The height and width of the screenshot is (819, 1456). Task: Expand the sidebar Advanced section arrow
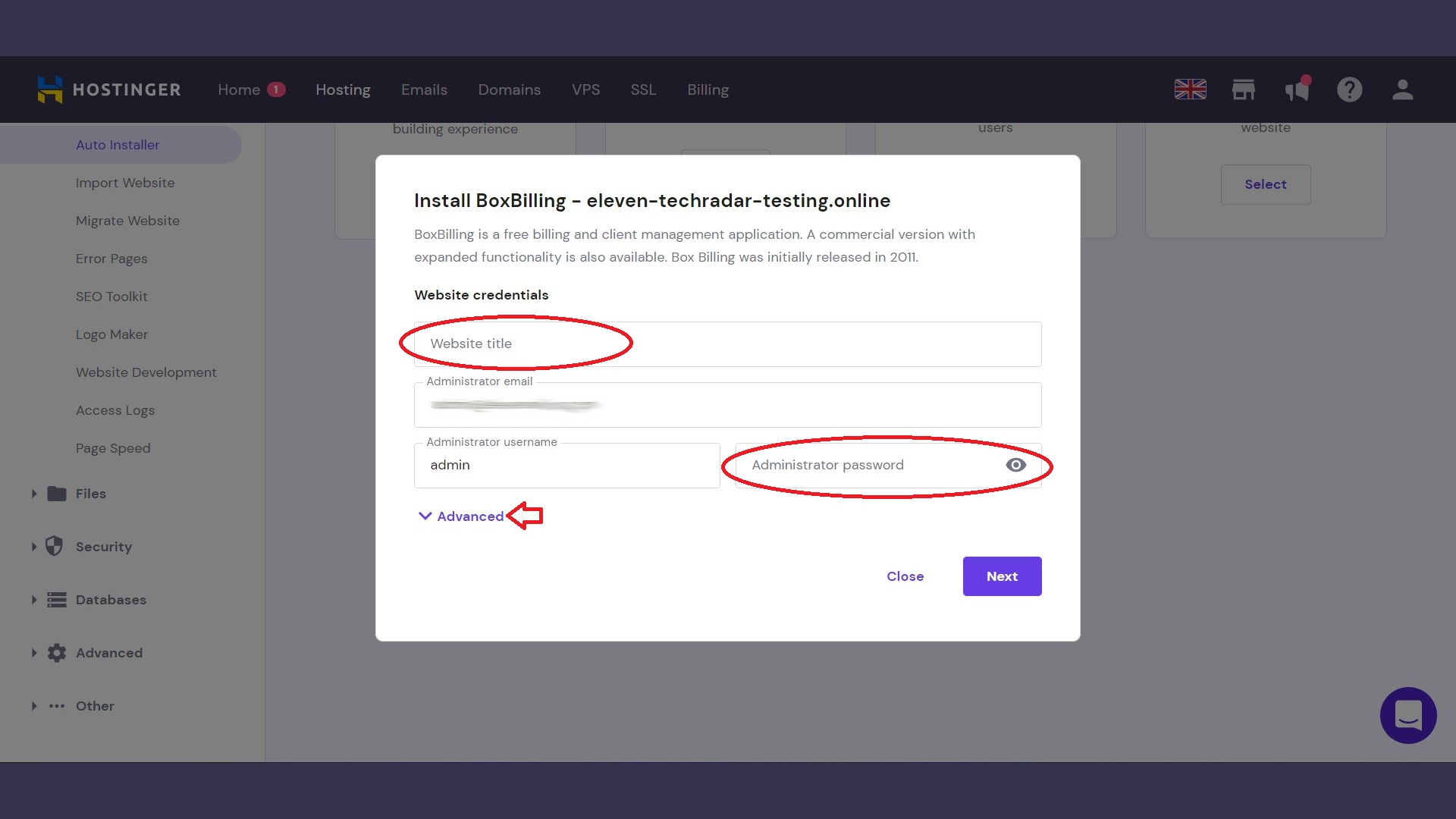point(34,653)
